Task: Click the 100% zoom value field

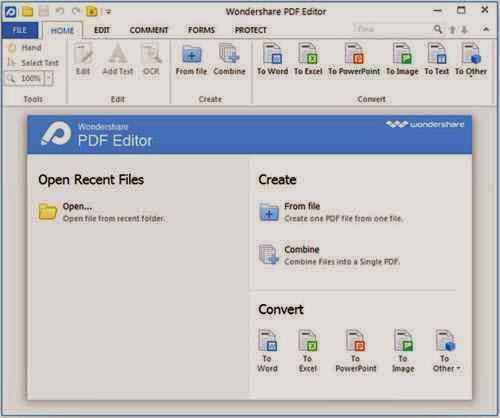Action: click(31, 79)
